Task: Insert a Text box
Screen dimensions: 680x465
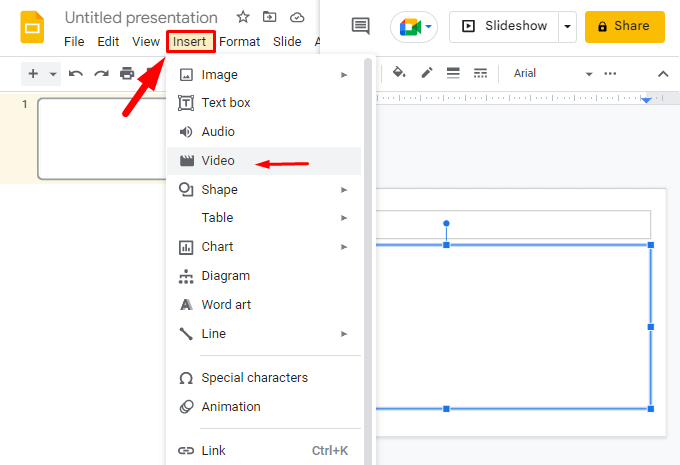Action: [x=264, y=103]
